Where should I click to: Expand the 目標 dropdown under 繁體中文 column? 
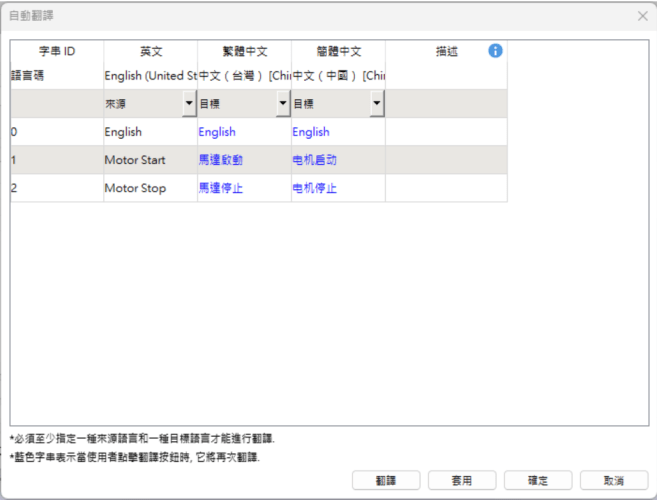pyautogui.click(x=283, y=103)
